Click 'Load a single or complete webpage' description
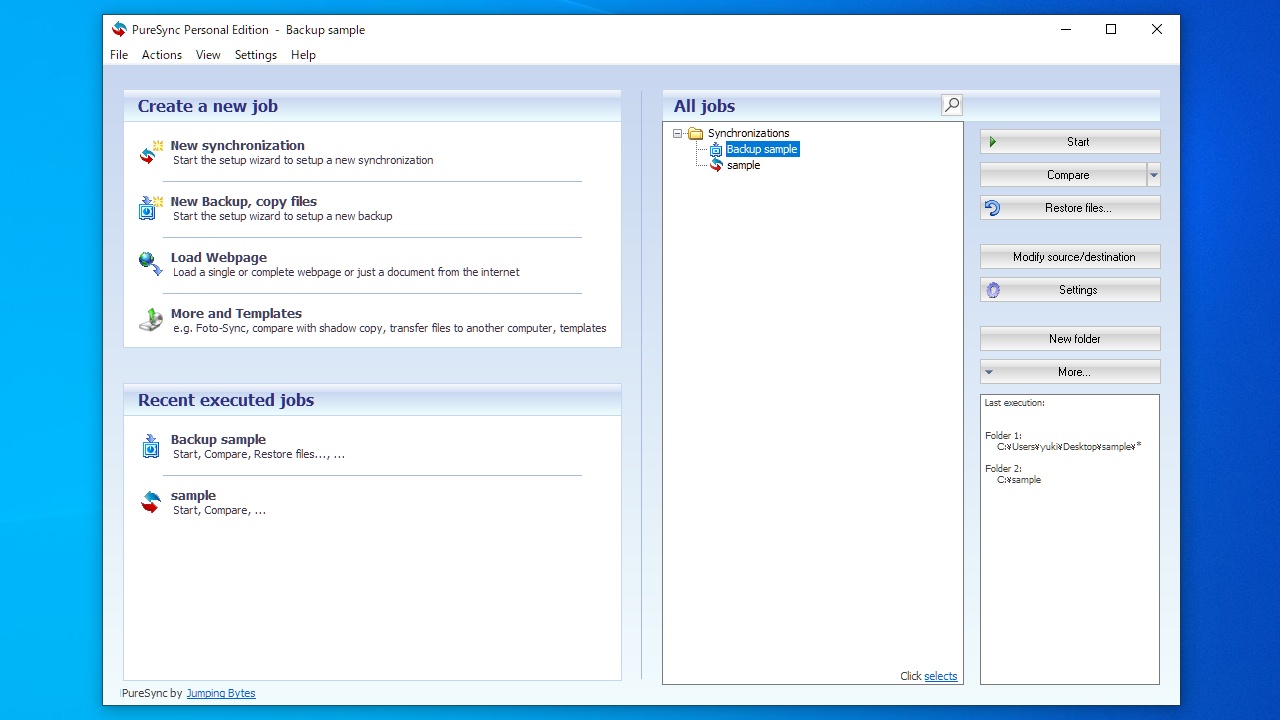The image size is (1280, 720). pos(346,272)
